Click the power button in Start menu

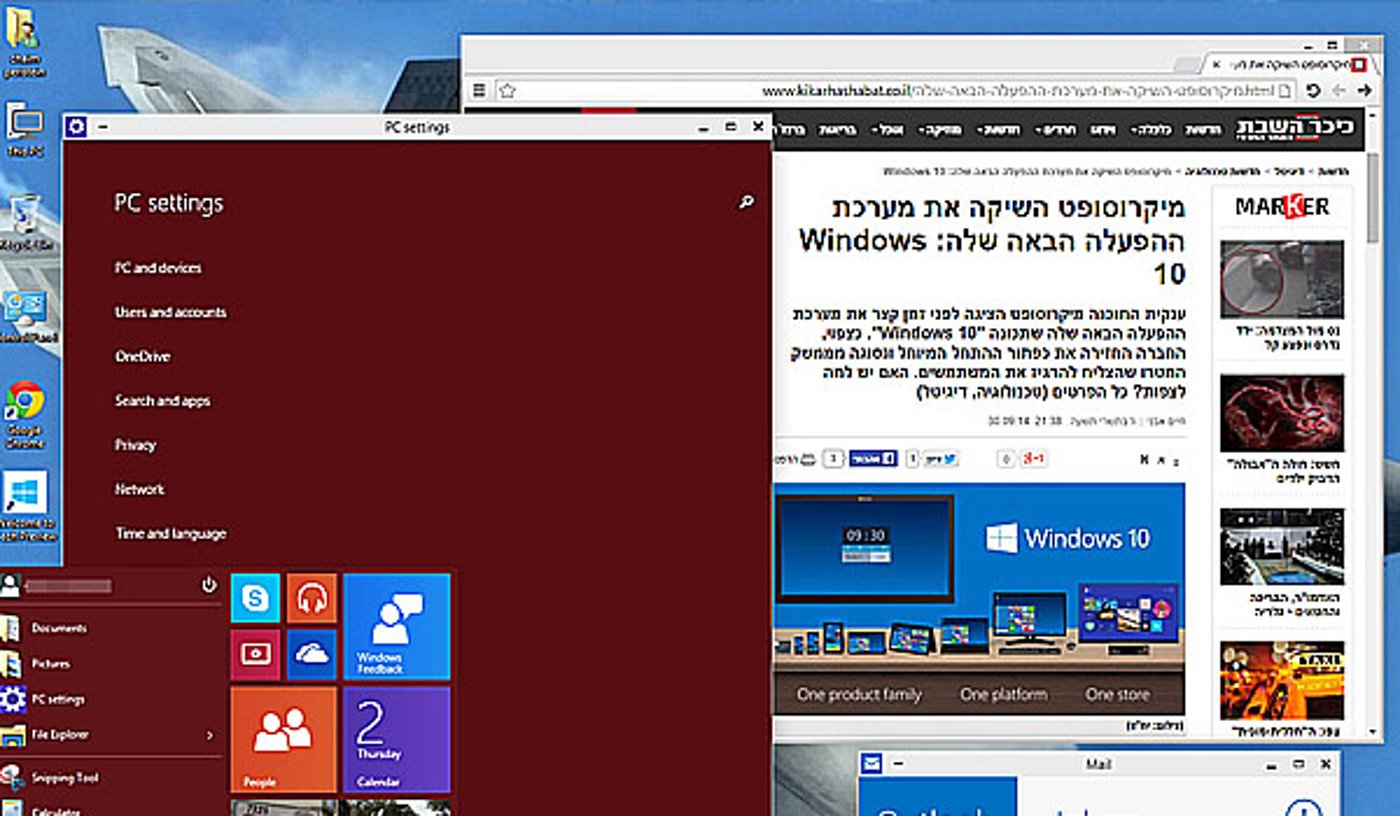[209, 585]
